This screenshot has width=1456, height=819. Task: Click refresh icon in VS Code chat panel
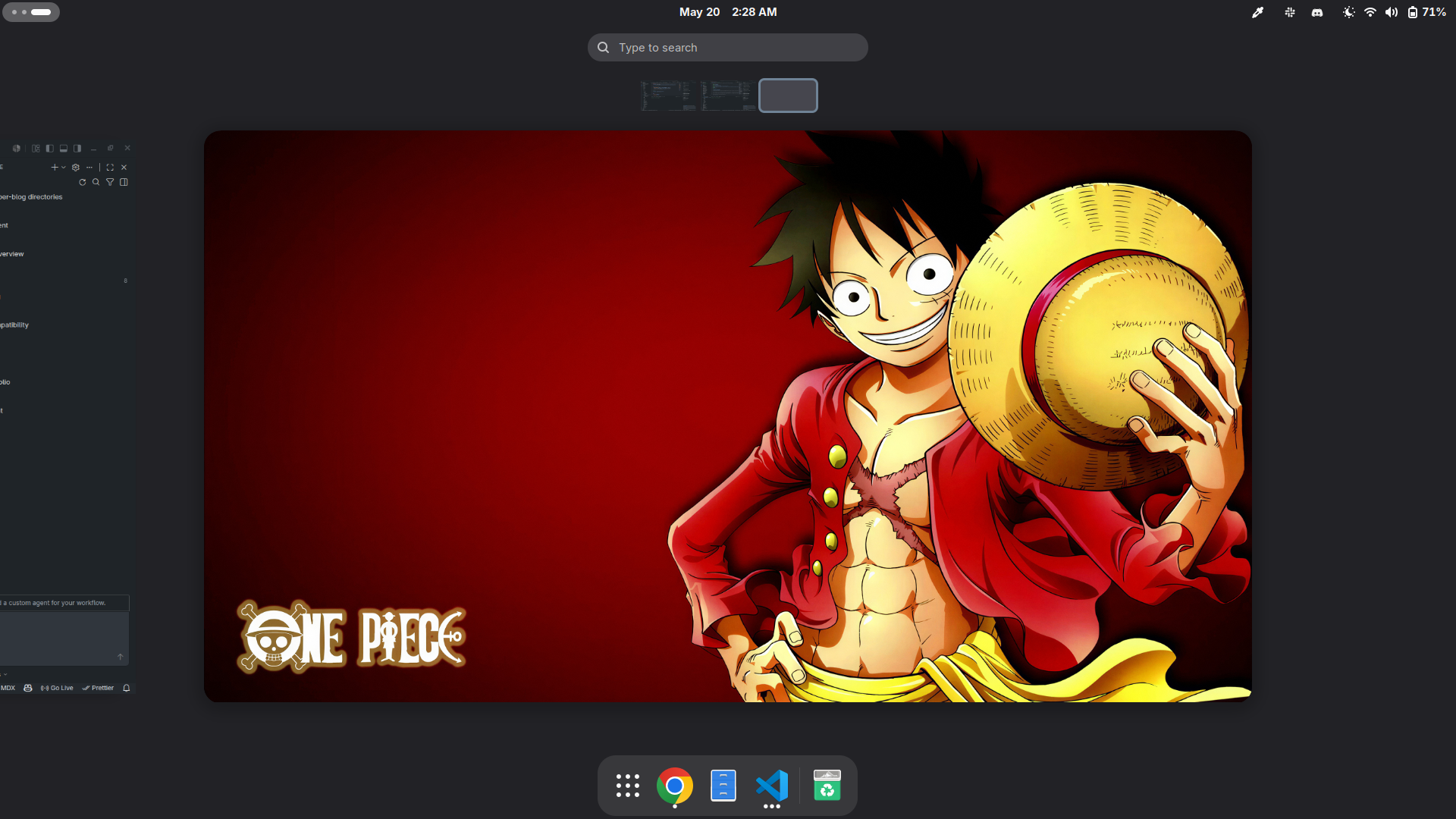pos(82,182)
